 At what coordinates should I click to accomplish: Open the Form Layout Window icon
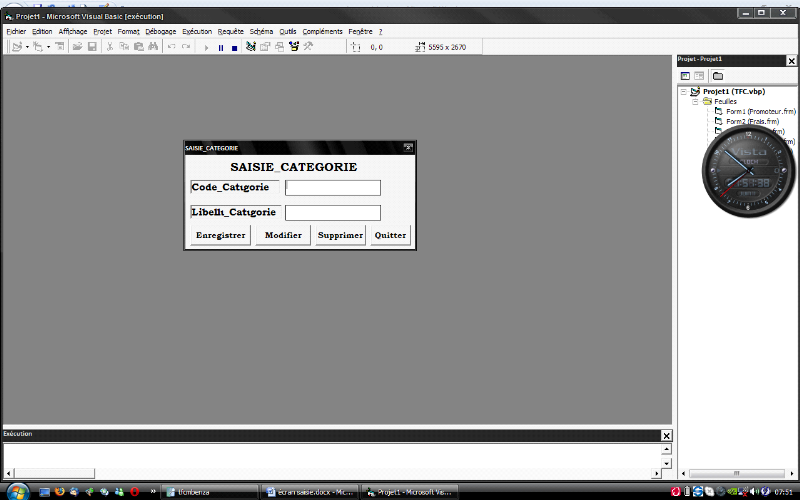(x=280, y=47)
